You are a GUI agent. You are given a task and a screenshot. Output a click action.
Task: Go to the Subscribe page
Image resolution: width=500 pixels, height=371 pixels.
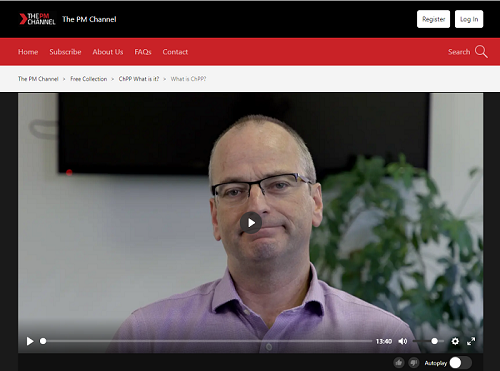(65, 52)
